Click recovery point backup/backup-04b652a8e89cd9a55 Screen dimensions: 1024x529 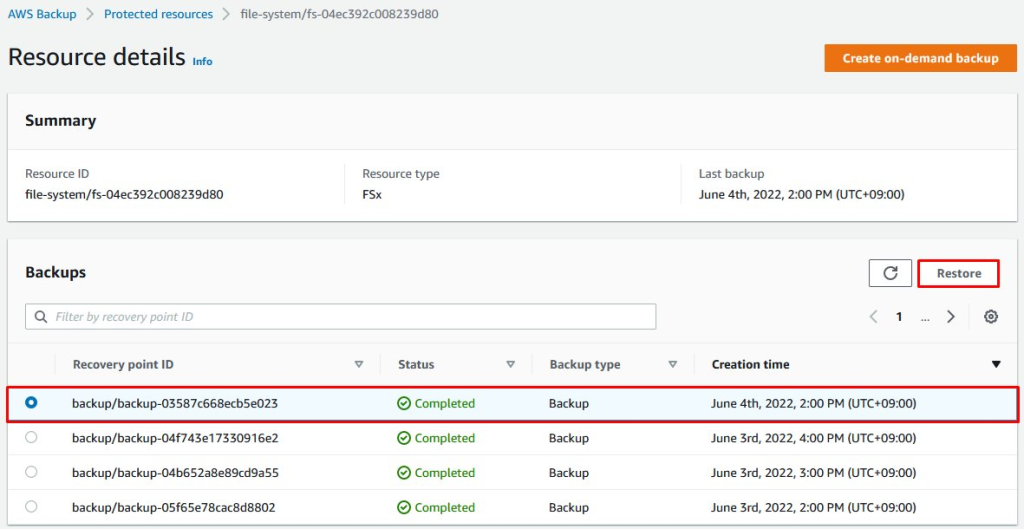click(x=176, y=473)
